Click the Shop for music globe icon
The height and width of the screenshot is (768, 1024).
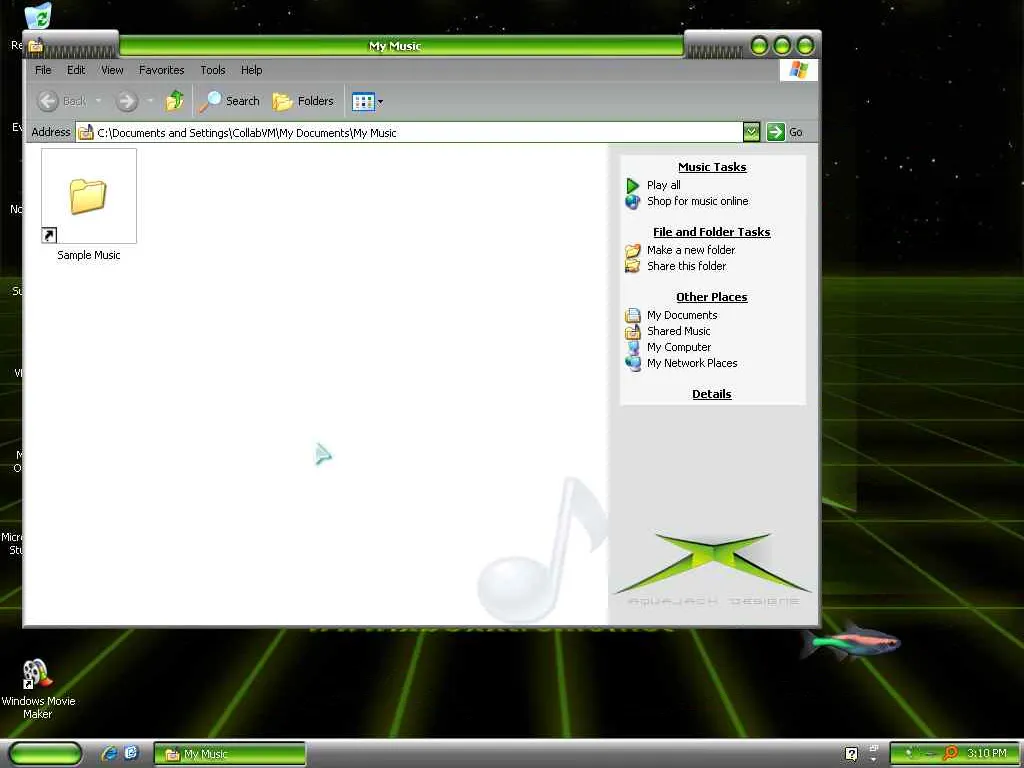pos(632,202)
